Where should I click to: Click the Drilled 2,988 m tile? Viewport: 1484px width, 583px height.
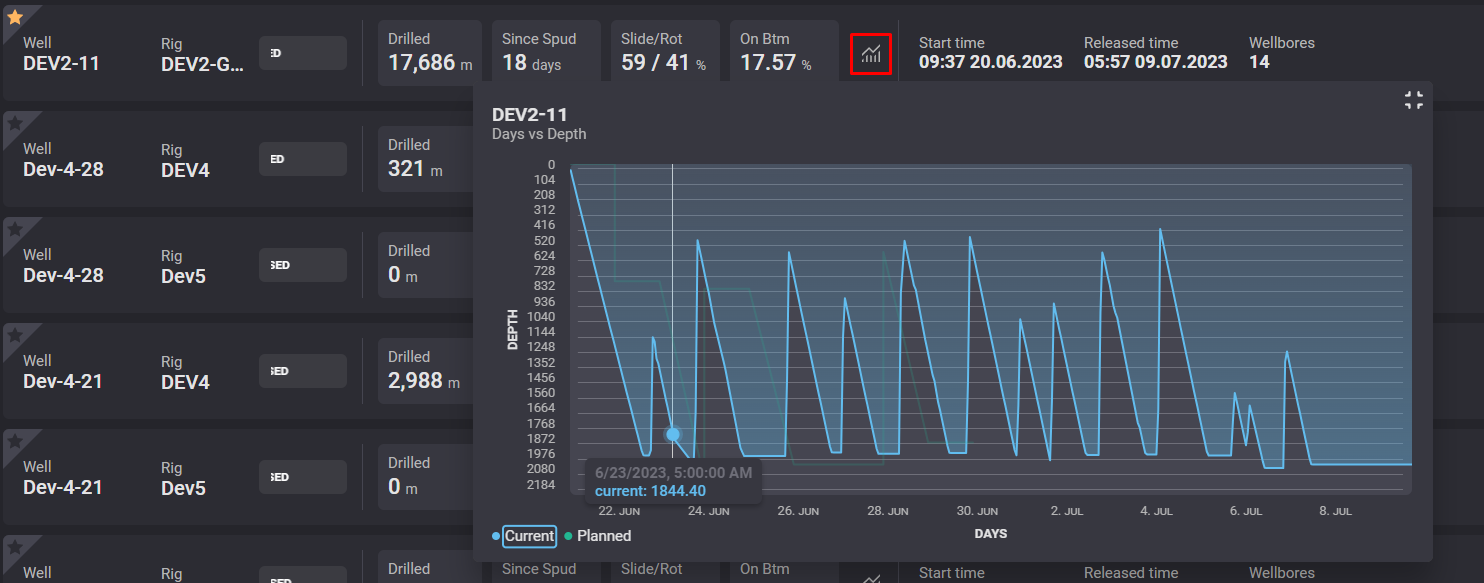[x=424, y=370]
